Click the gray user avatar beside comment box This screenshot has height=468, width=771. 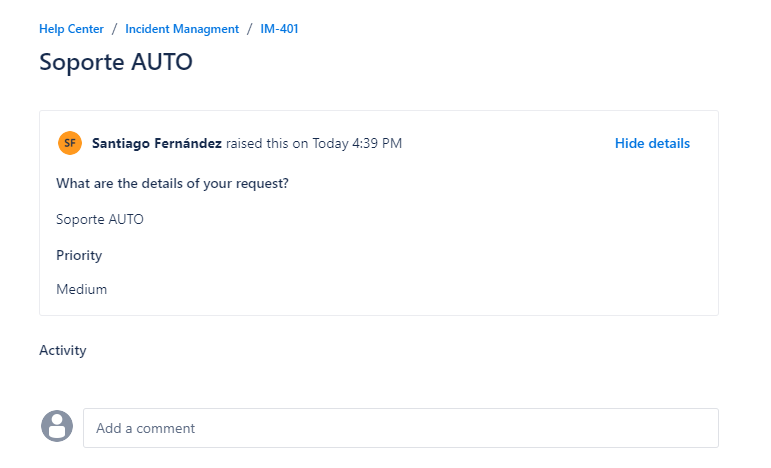[57, 426]
